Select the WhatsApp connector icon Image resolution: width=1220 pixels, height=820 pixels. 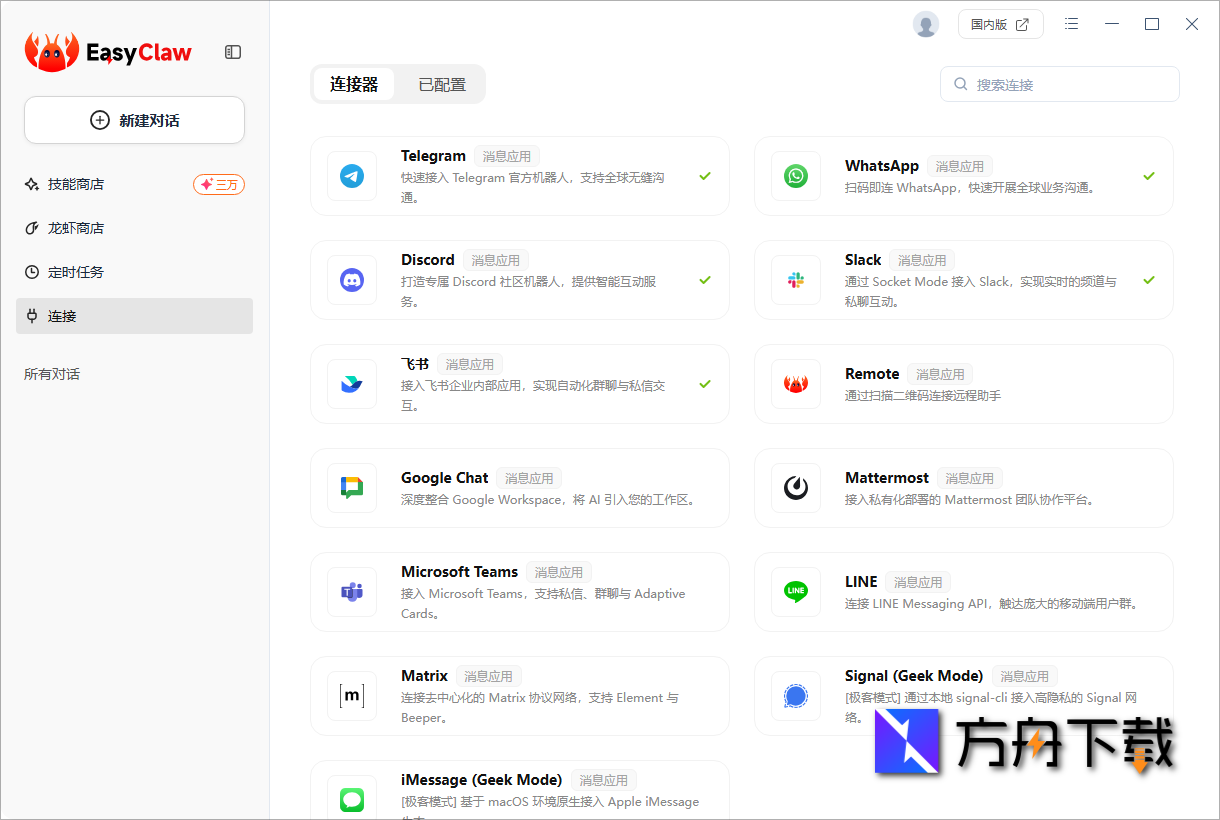pyautogui.click(x=795, y=176)
